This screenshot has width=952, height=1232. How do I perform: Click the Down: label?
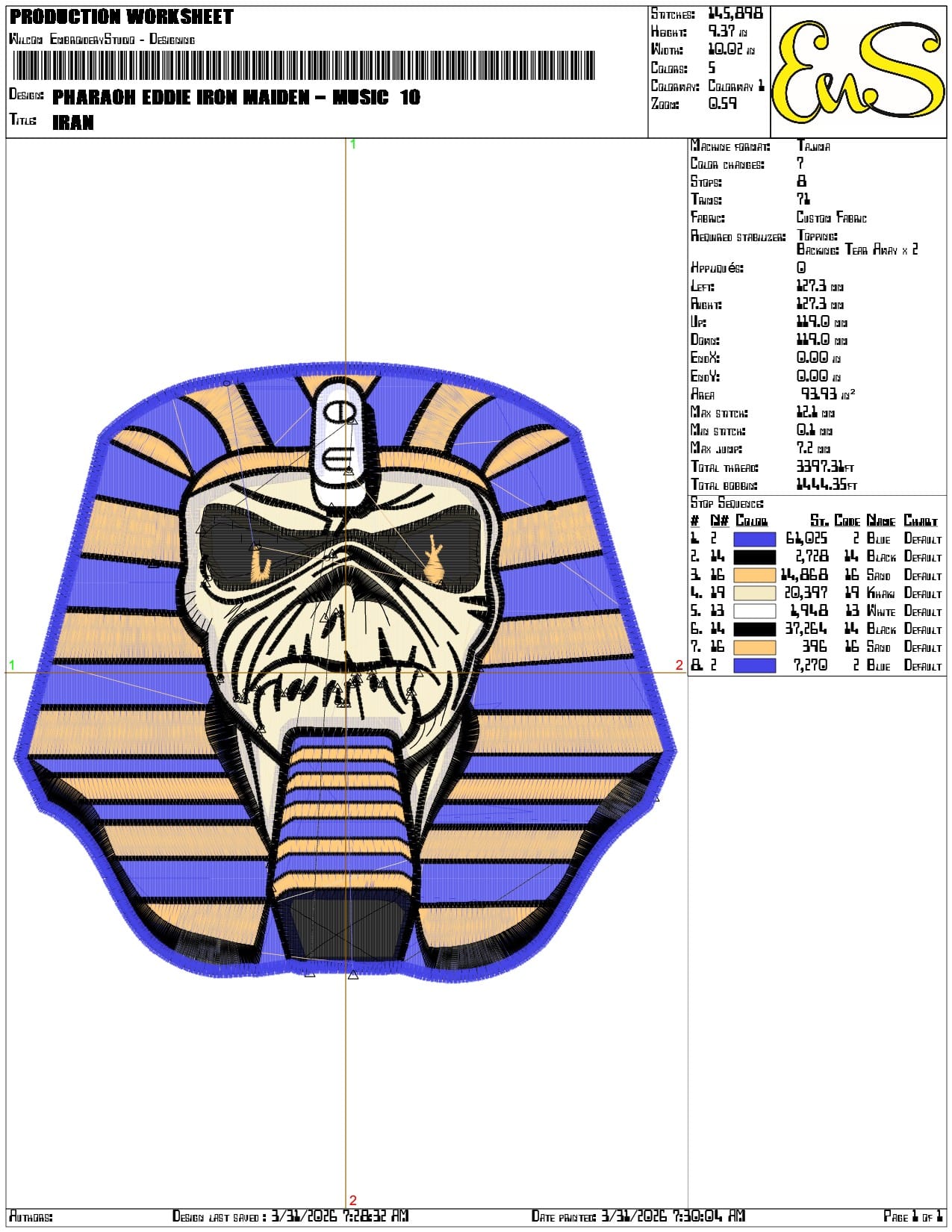point(705,340)
